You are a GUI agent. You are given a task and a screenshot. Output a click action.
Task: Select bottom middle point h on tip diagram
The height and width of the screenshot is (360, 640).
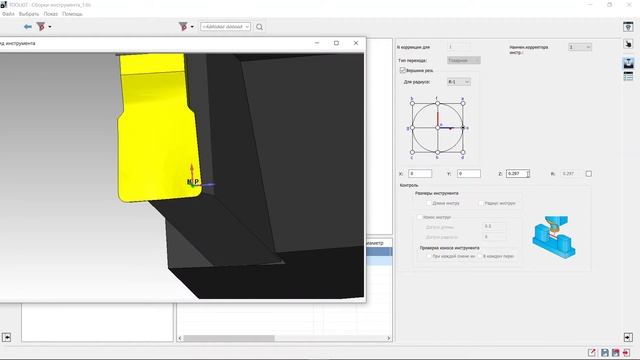tap(437, 153)
